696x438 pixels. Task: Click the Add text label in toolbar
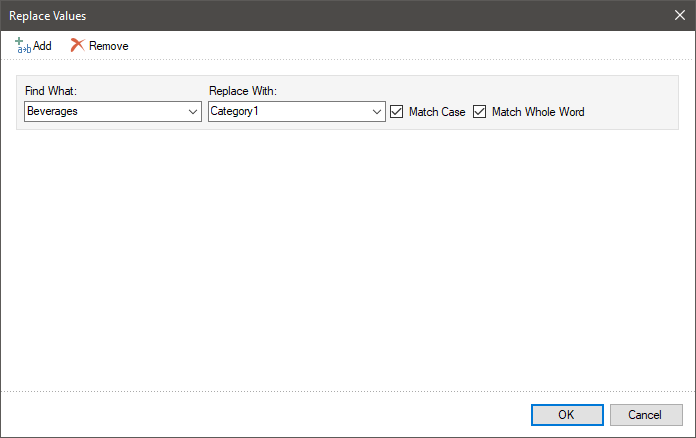tap(42, 46)
